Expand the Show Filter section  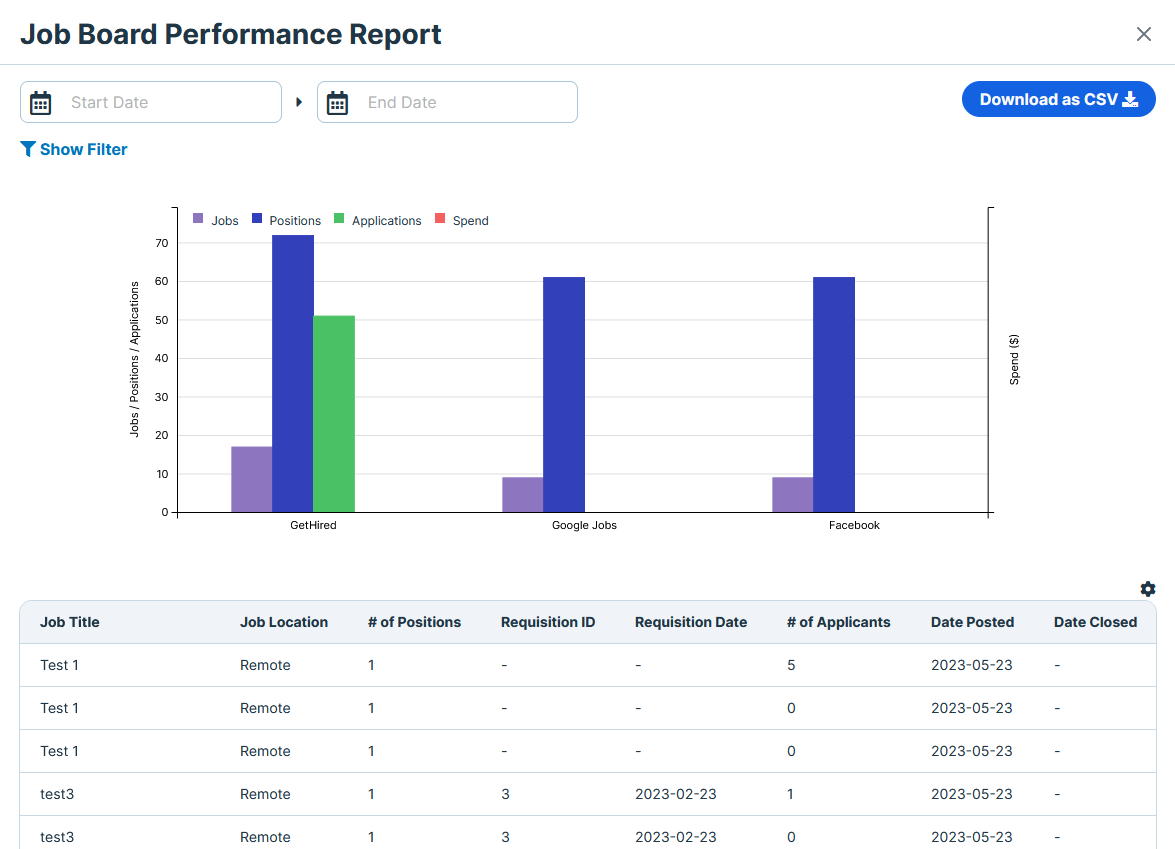83,149
